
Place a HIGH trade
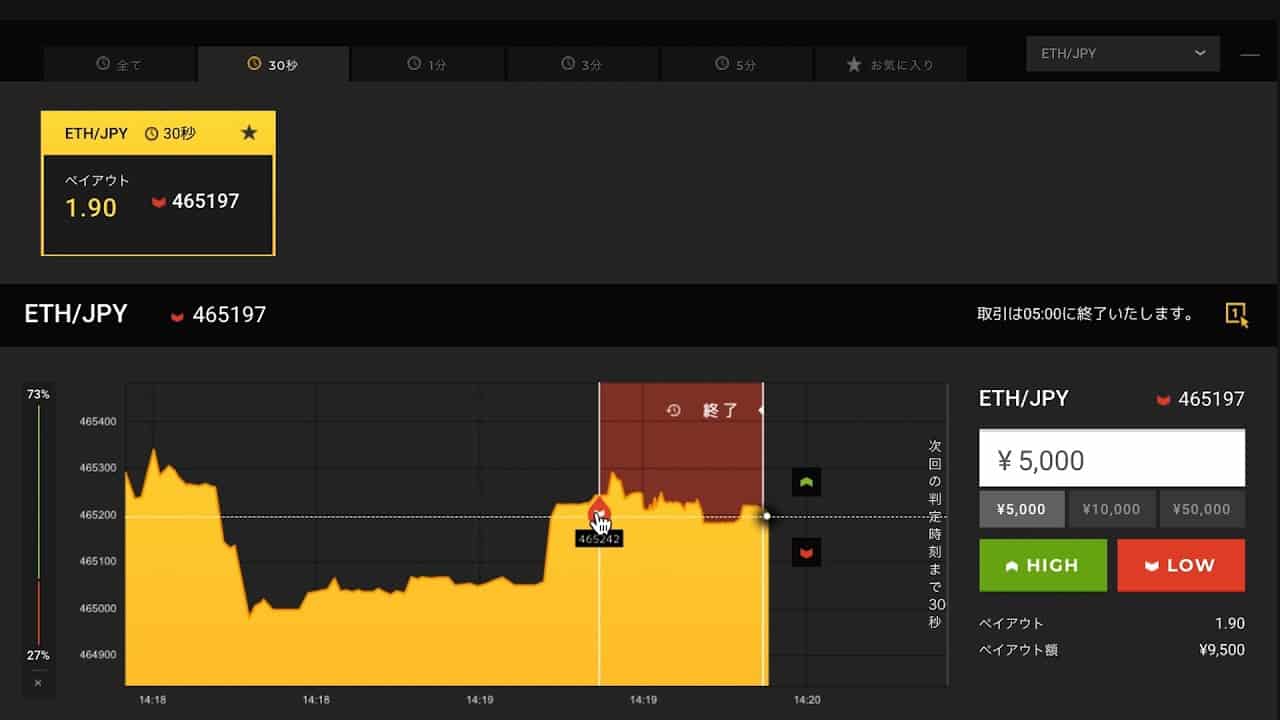coord(1043,565)
